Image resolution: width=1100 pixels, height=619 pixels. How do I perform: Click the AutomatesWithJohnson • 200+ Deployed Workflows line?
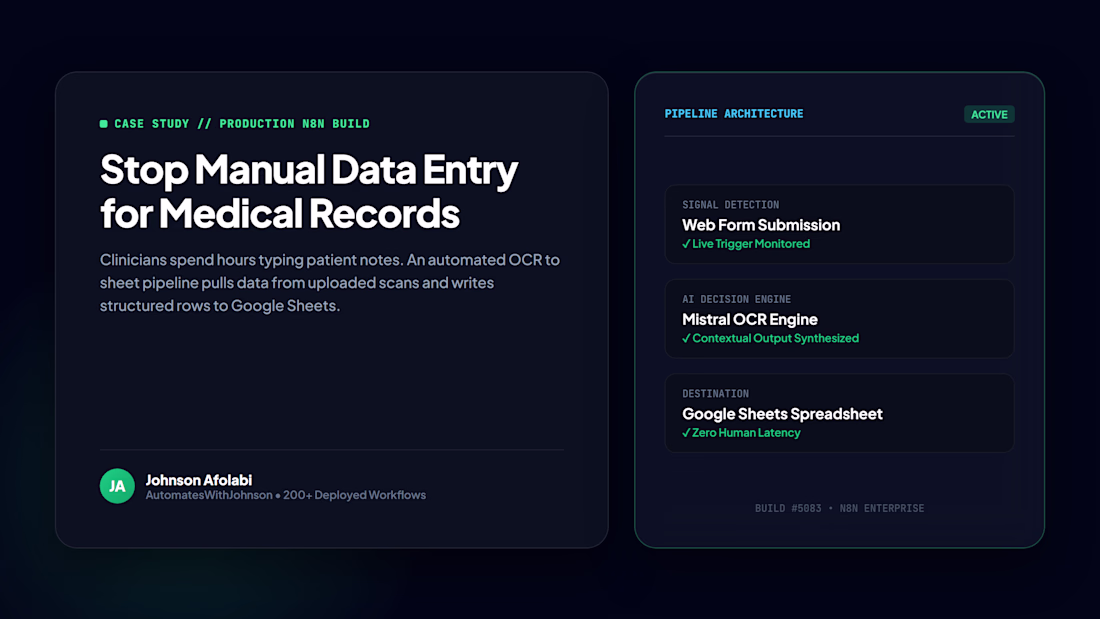pyautogui.click(x=286, y=495)
